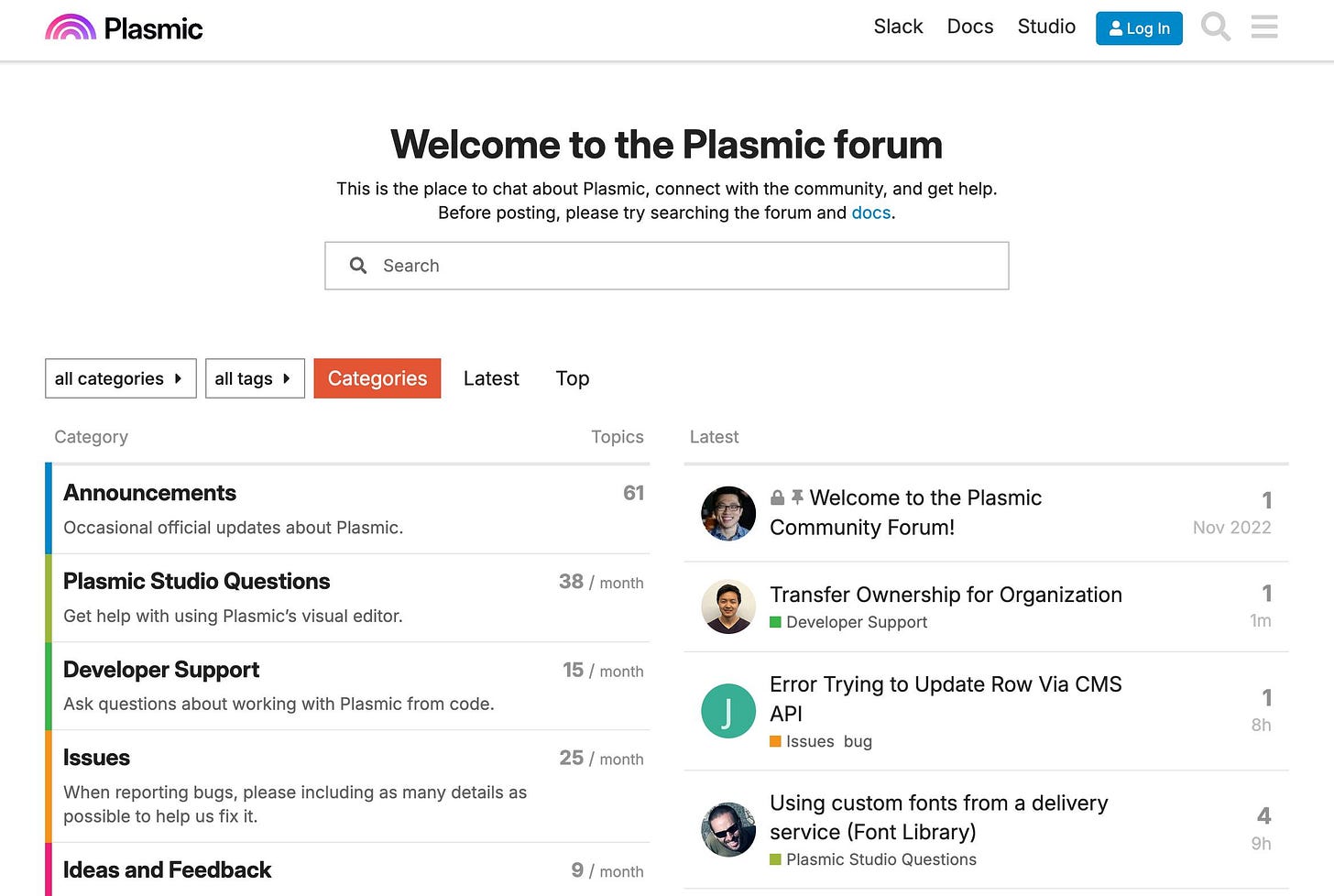Click avatar on Transfer Ownership topic
Screen dimensions: 1334x896
728,606
